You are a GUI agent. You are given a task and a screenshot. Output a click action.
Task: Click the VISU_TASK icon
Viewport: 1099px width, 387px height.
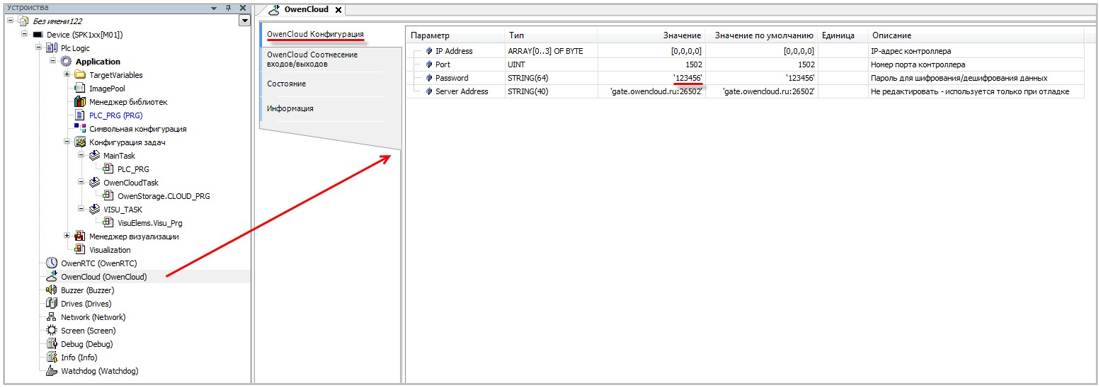[94, 210]
